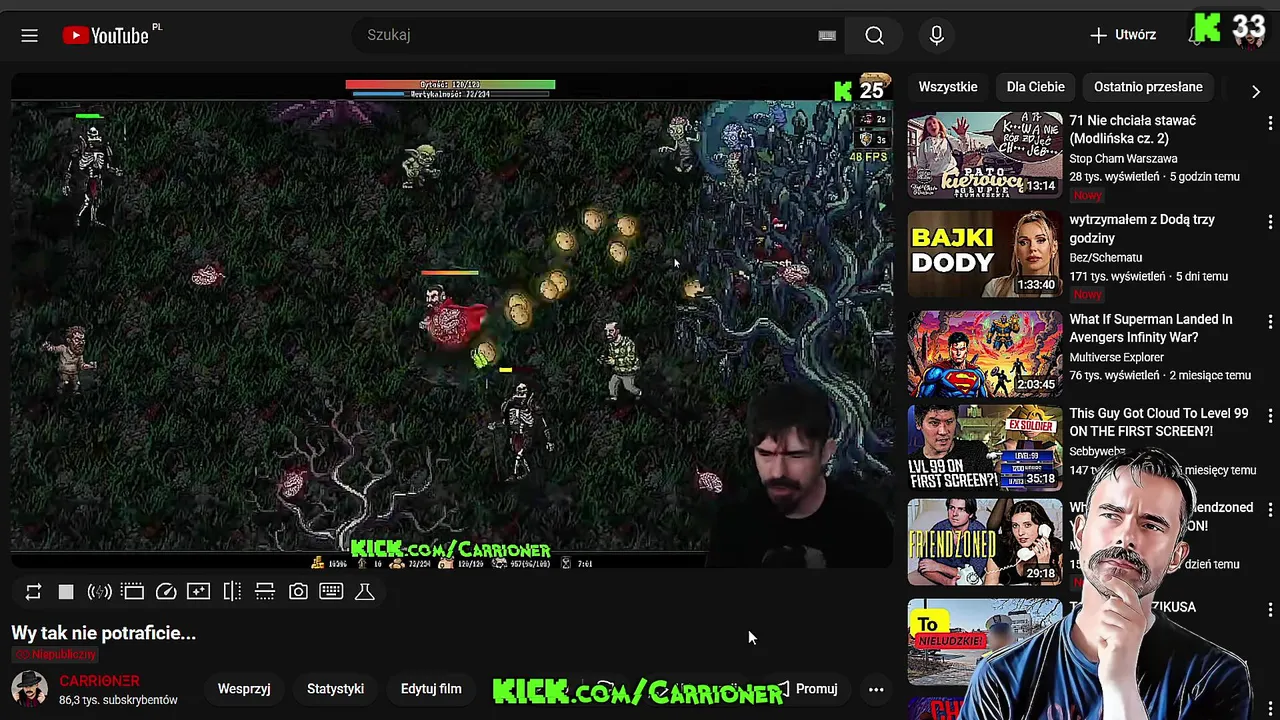
Task: Click the Edytuj film button
Action: point(431,689)
